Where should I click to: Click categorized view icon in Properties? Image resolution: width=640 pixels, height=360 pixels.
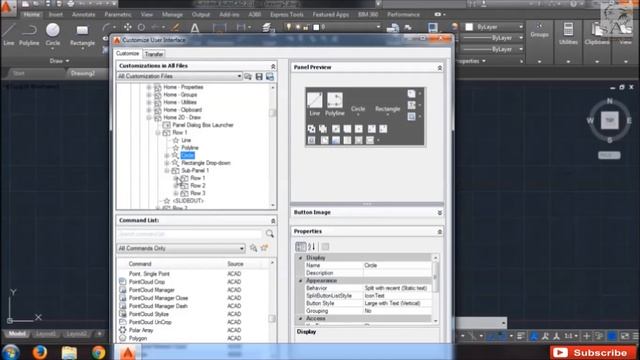click(x=300, y=246)
